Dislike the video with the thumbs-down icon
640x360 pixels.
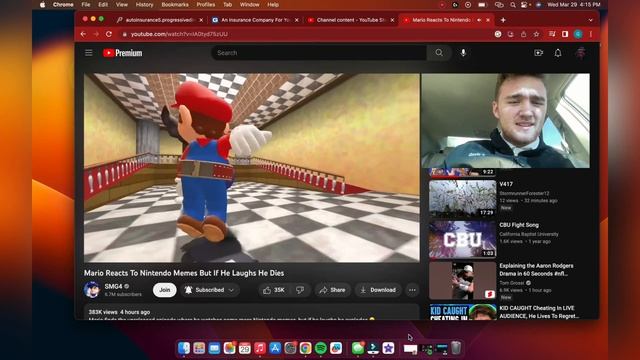(300, 290)
